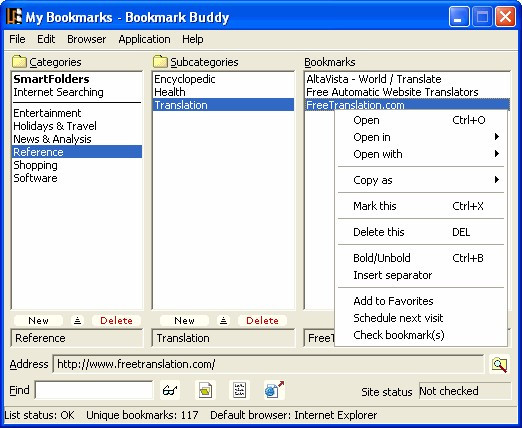Click the Translation subcategory name field
Image resolution: width=522 pixels, height=428 pixels.
pyautogui.click(x=223, y=338)
